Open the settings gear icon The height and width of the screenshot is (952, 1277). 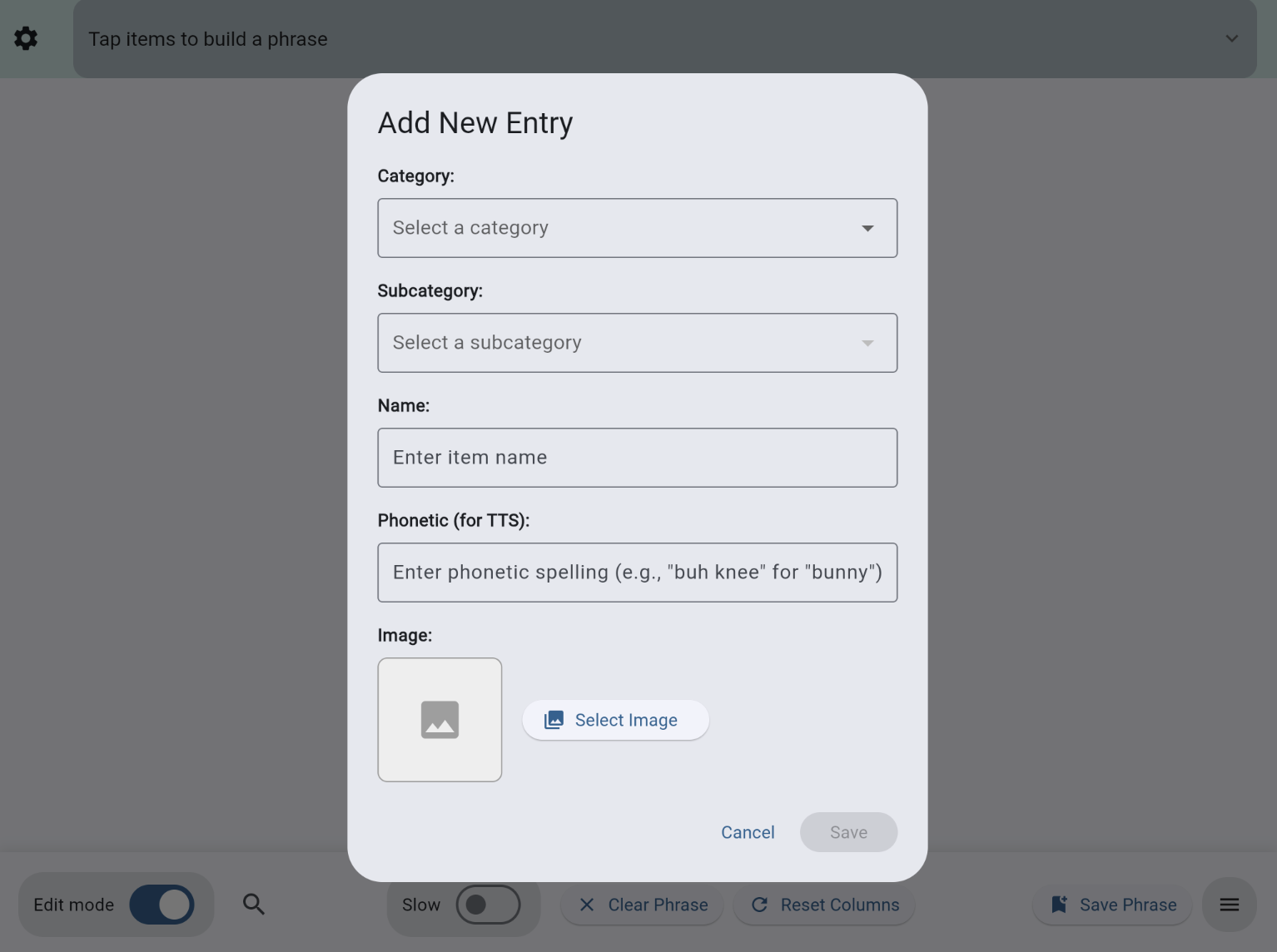[x=26, y=38]
